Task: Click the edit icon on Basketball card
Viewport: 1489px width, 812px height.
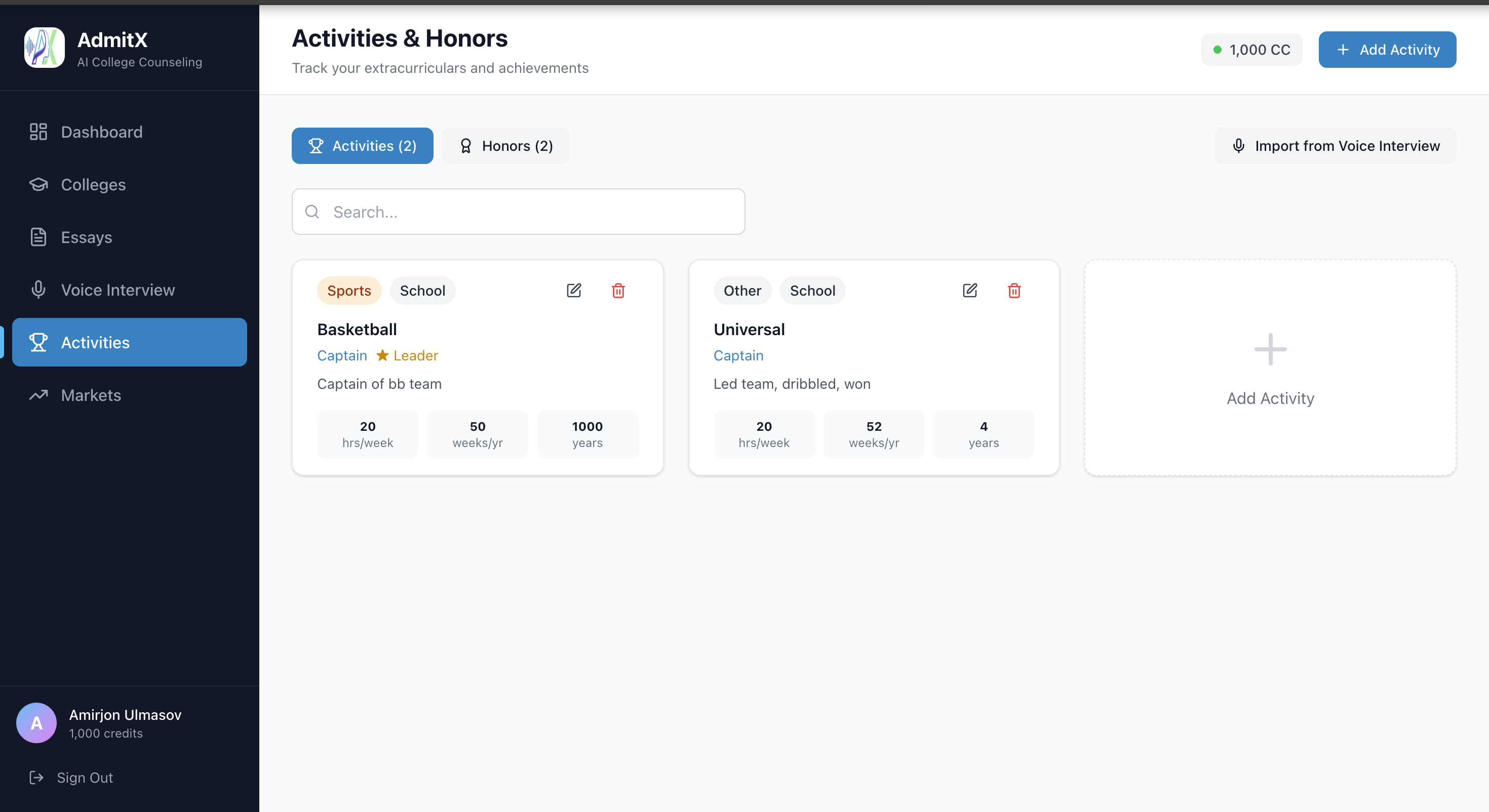Action: point(573,290)
